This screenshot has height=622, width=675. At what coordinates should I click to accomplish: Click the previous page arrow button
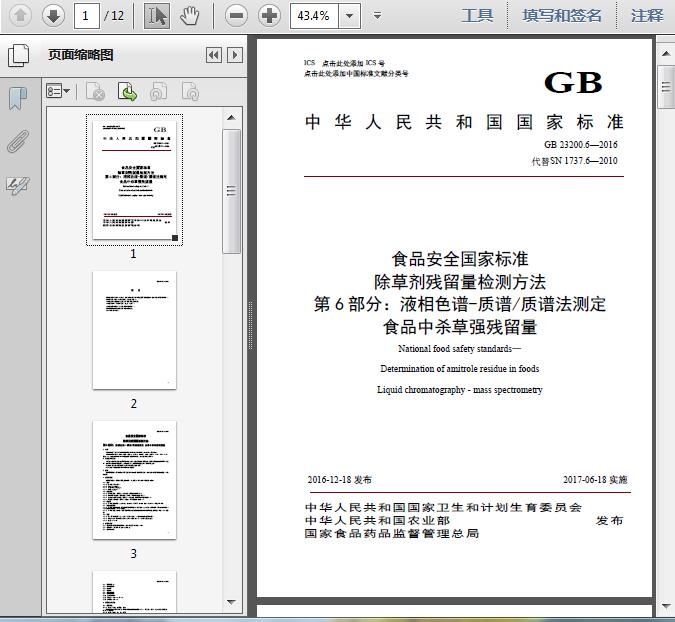pos(21,15)
